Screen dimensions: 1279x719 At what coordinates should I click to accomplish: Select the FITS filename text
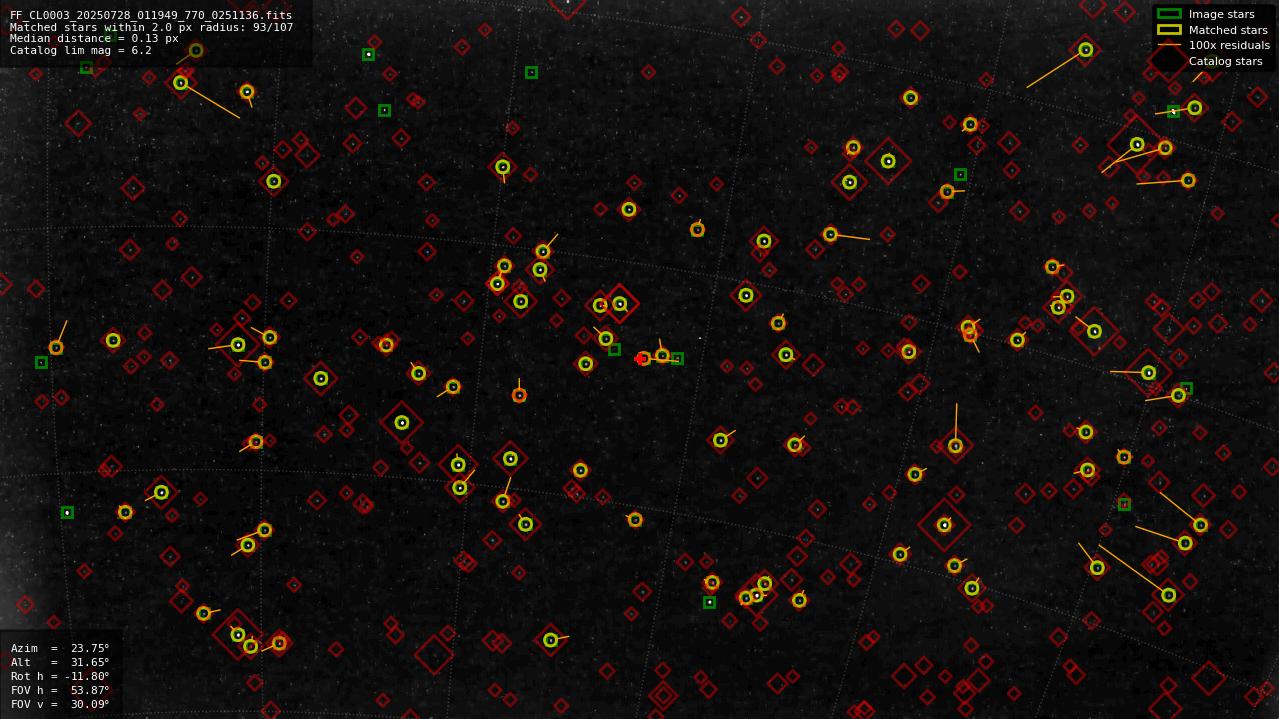(x=151, y=15)
